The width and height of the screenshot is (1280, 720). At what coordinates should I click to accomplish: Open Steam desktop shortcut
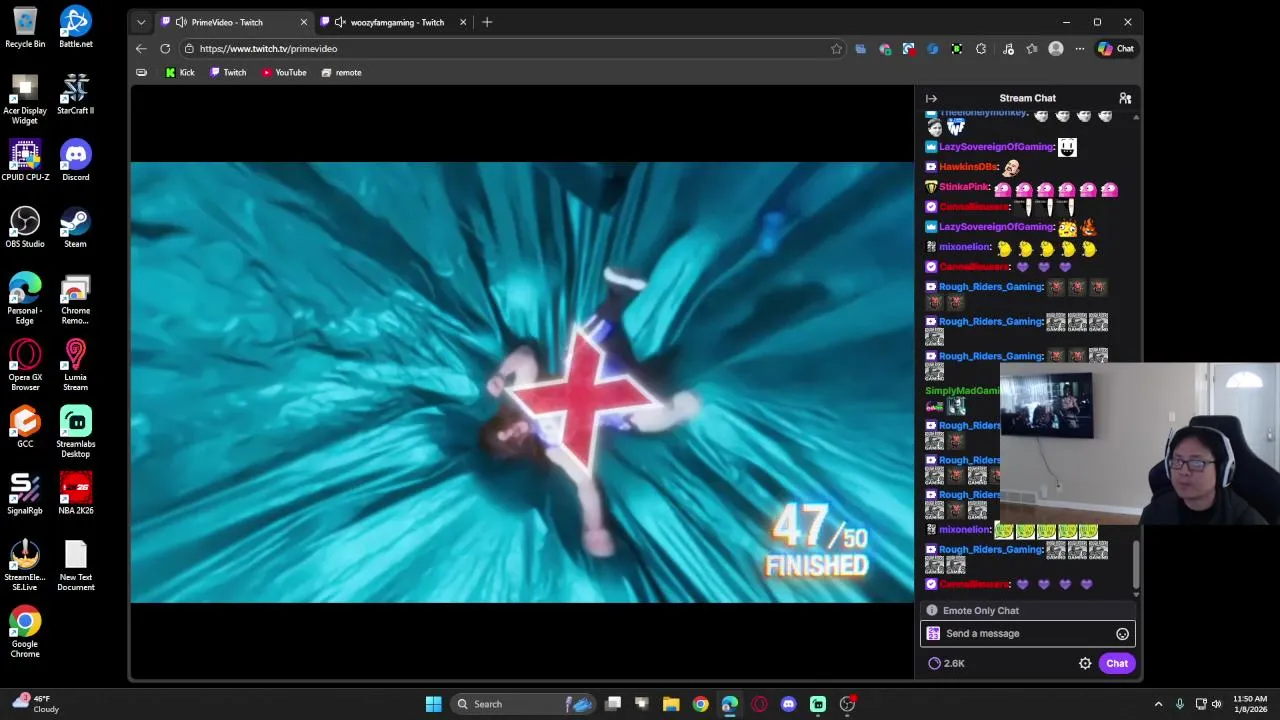click(x=75, y=228)
